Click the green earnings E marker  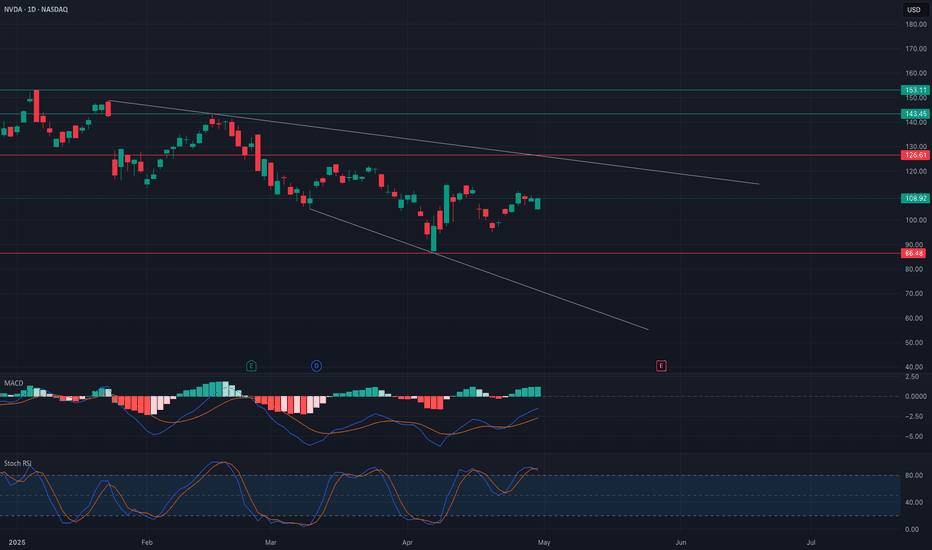(x=251, y=366)
